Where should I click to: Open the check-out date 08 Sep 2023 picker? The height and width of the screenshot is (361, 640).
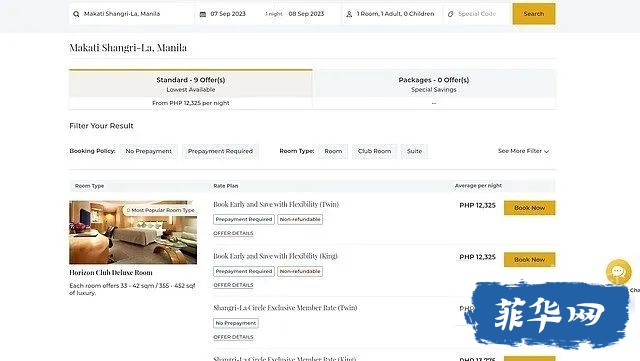[306, 14]
